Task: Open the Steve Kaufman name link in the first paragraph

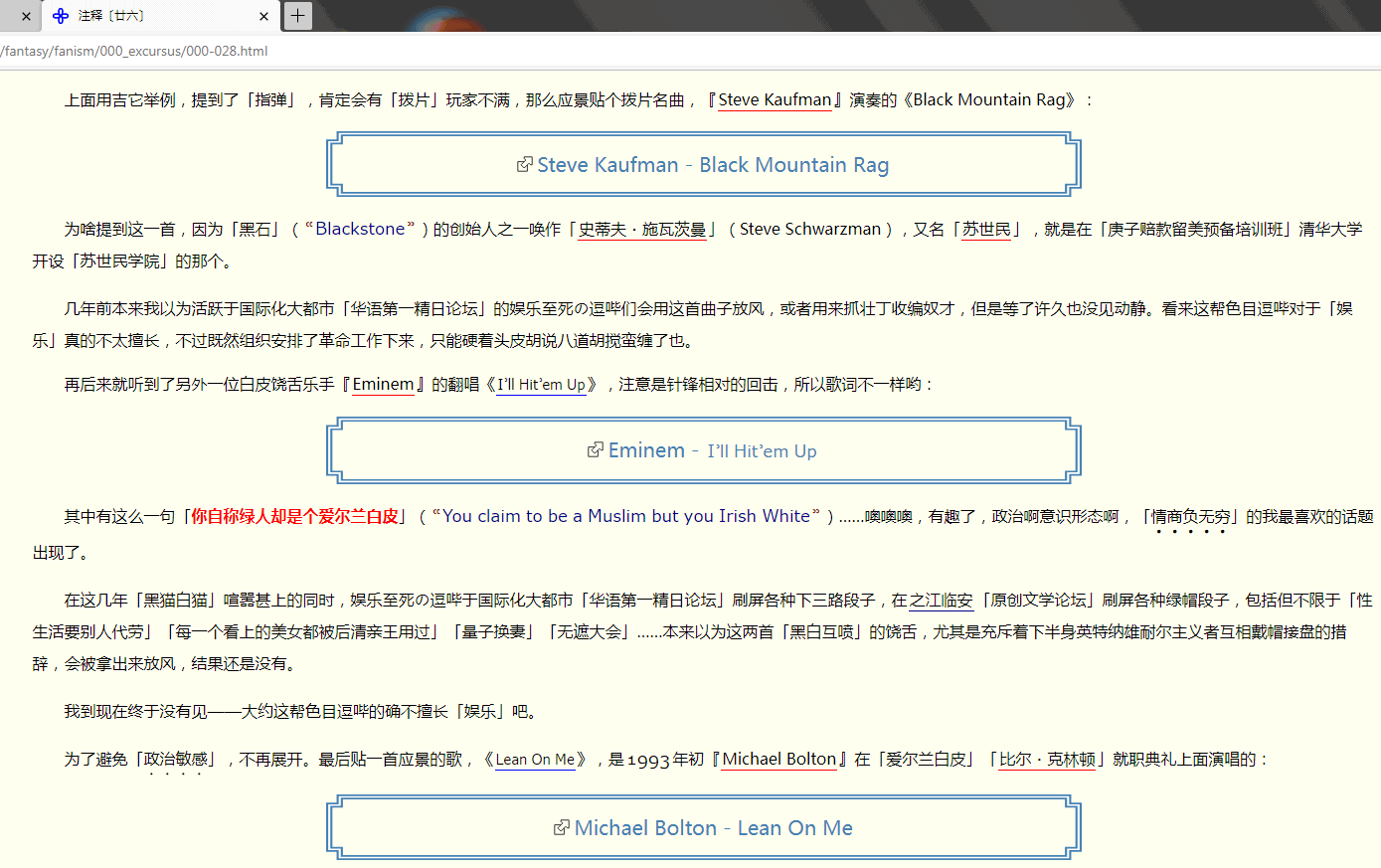Action: (x=775, y=99)
